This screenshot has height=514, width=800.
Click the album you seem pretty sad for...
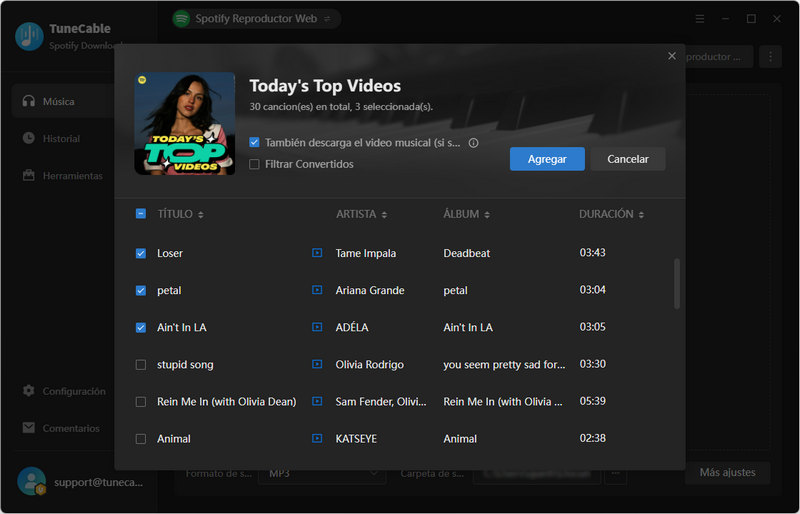tap(504, 364)
